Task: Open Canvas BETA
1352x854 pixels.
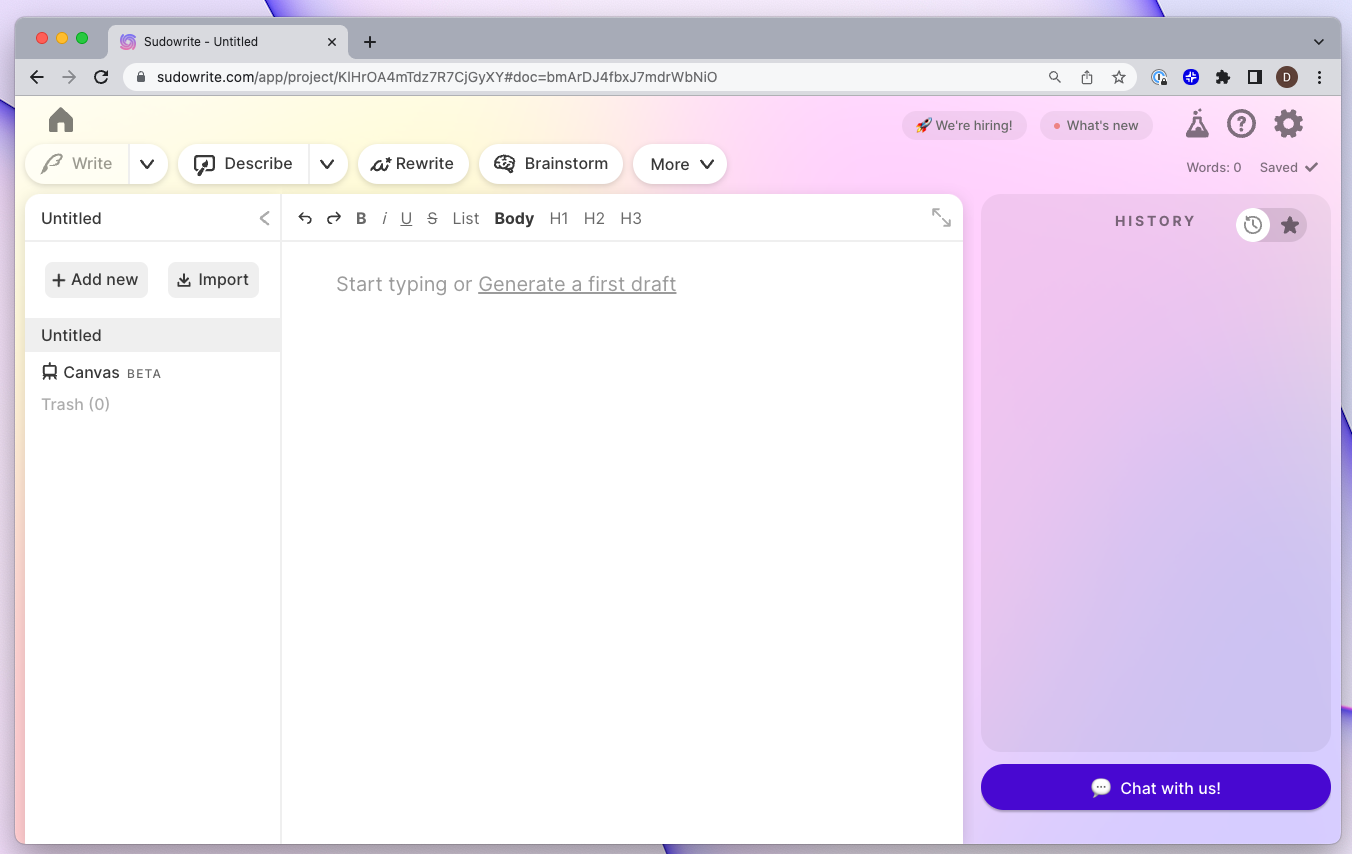Action: [x=101, y=372]
